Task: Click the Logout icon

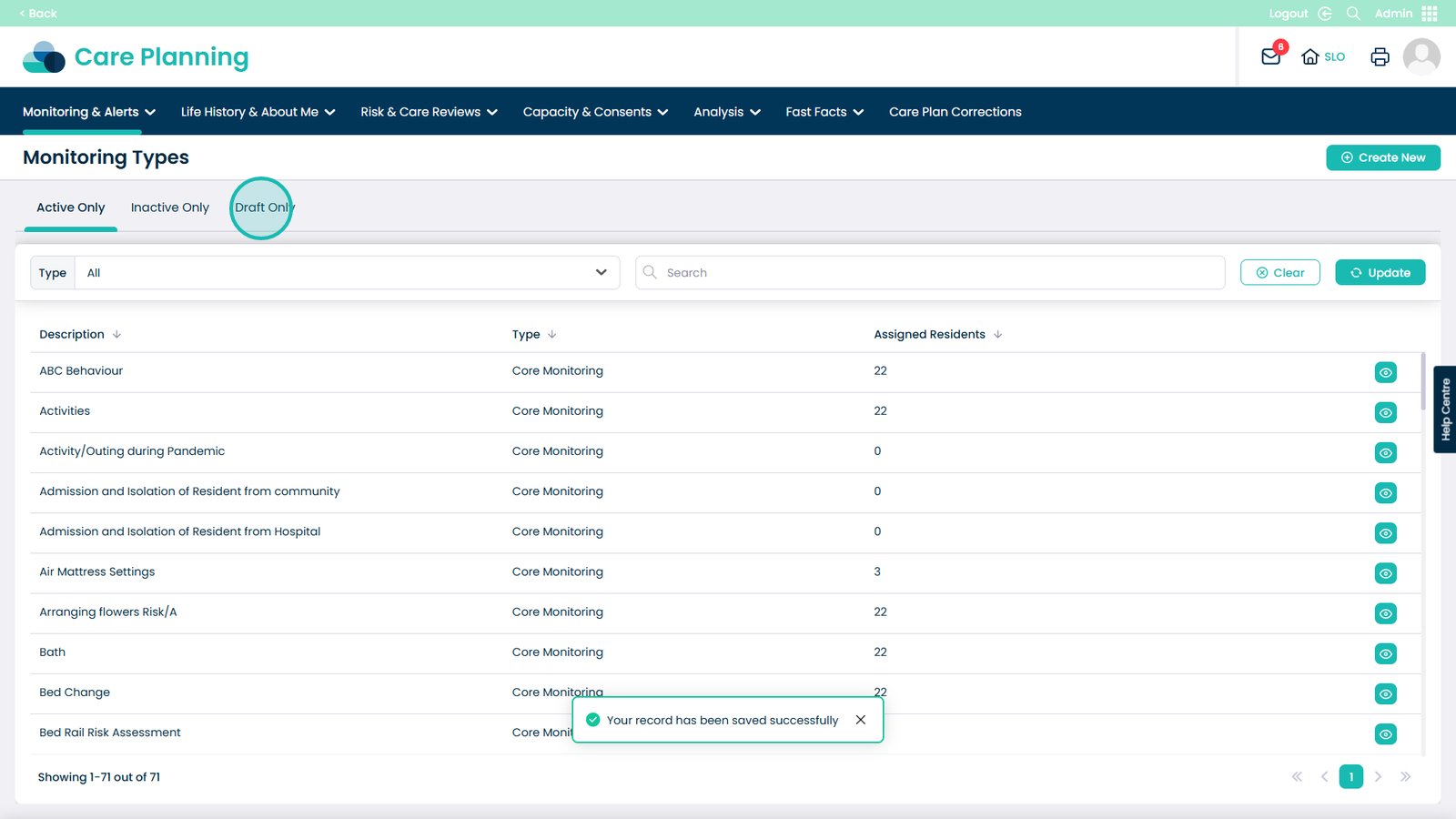Action: (1325, 14)
